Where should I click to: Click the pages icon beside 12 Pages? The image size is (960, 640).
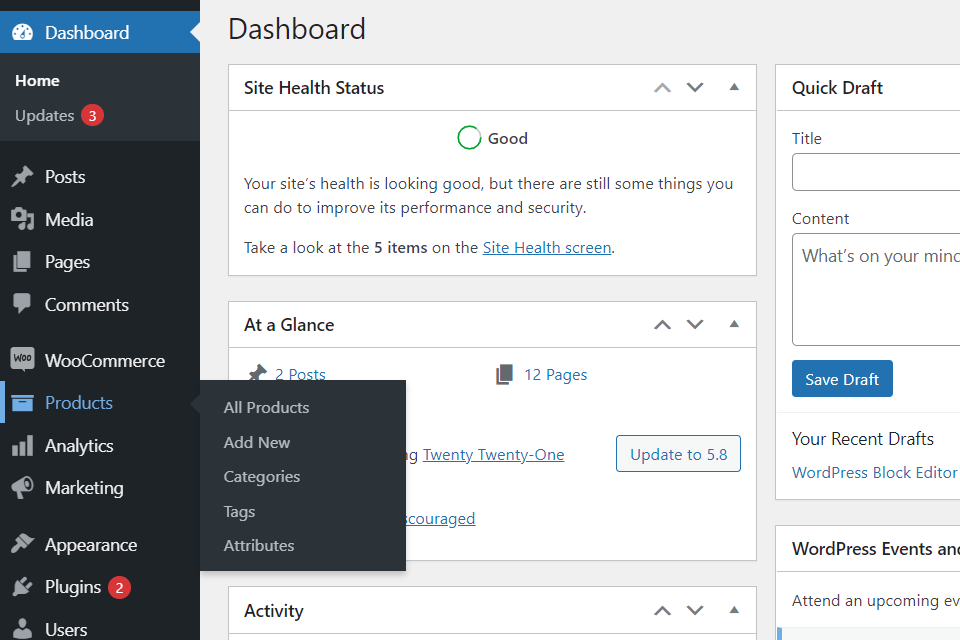[504, 374]
